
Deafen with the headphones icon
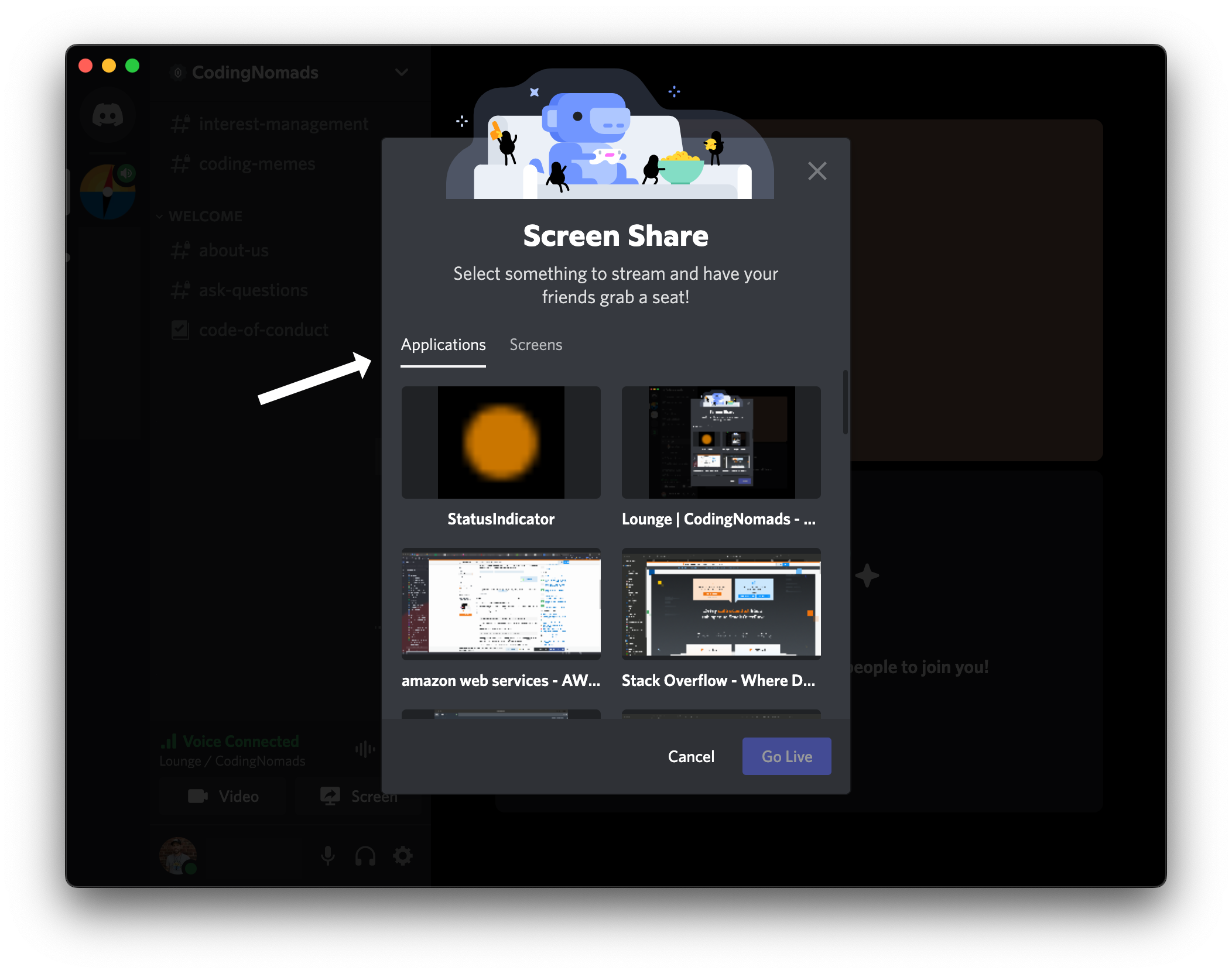pyautogui.click(x=365, y=856)
